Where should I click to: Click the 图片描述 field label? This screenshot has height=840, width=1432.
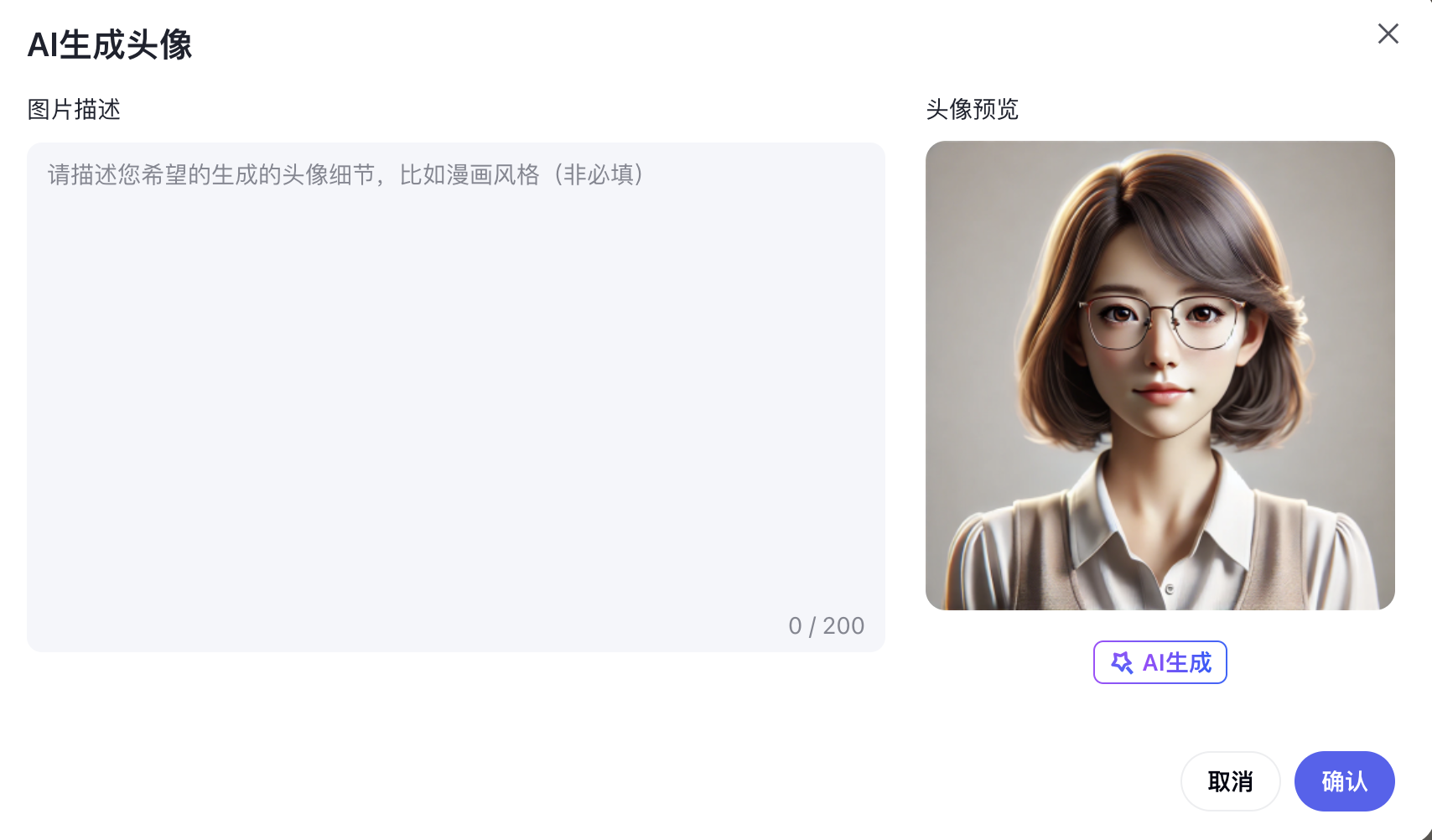click(74, 109)
